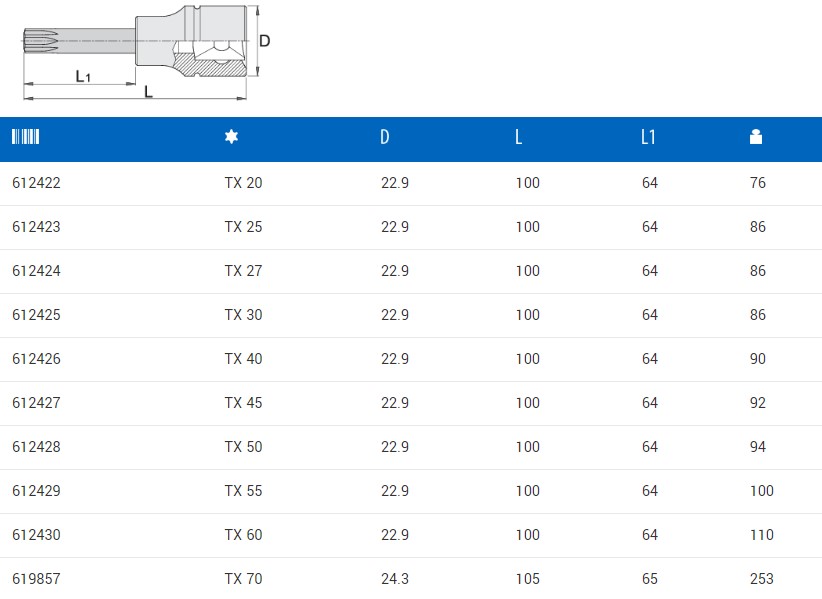Click the TX 70 profile cell
Screen dimensions: 822x599
click(243, 579)
